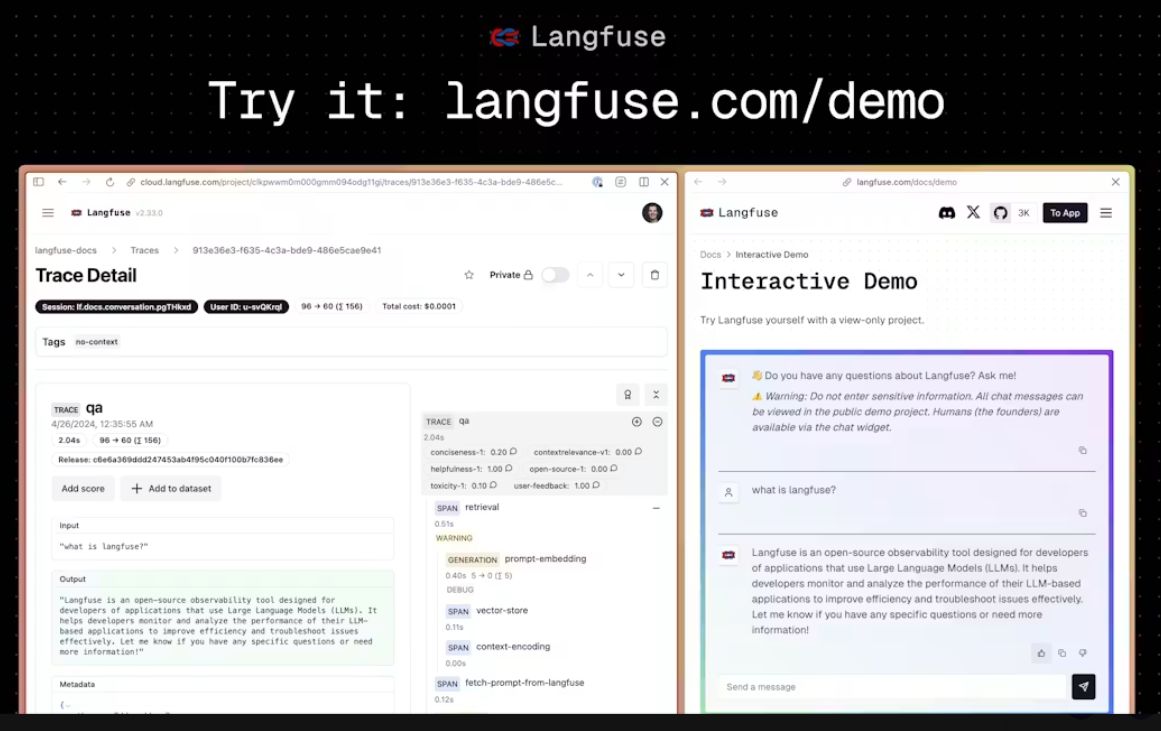Click plus circle icon on qa trace row
1161x731 pixels.
(x=637, y=421)
